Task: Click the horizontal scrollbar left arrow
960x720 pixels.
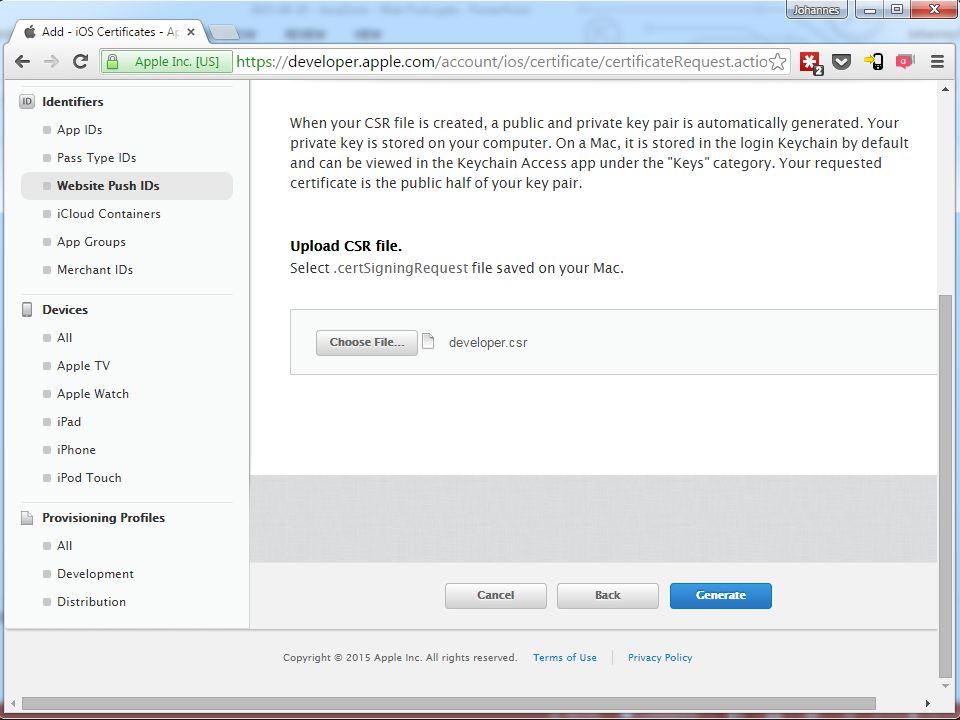Action: click(x=13, y=703)
